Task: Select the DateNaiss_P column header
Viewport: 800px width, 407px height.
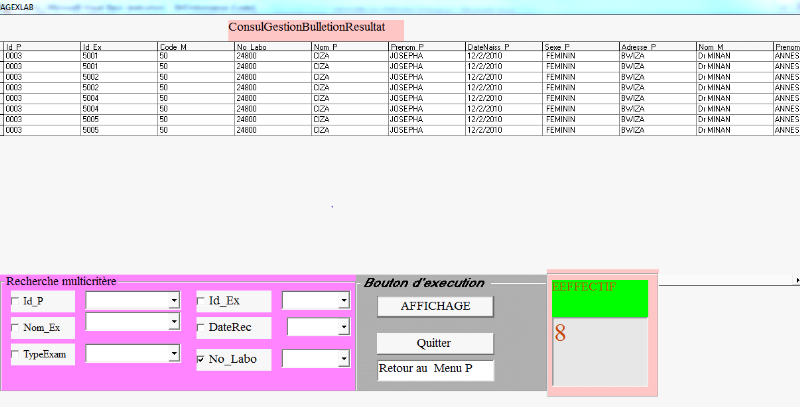Action: [503, 47]
